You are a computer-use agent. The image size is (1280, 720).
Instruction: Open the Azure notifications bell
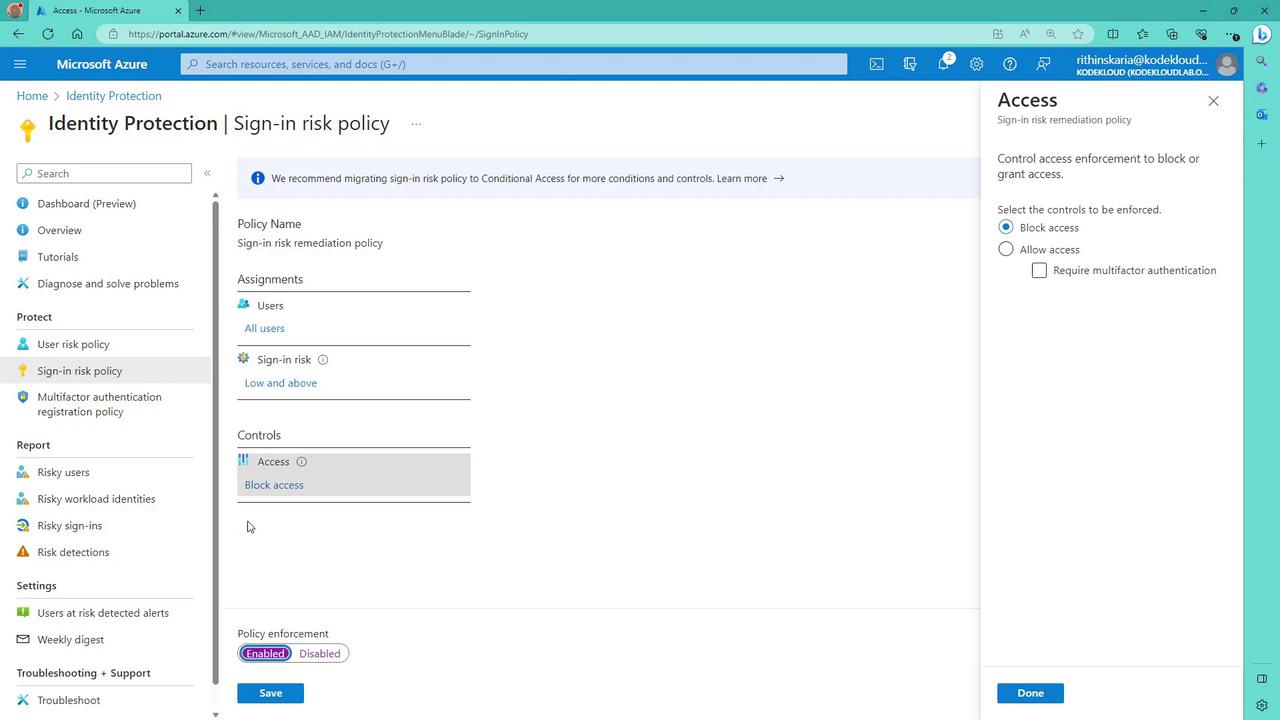[x=943, y=64]
